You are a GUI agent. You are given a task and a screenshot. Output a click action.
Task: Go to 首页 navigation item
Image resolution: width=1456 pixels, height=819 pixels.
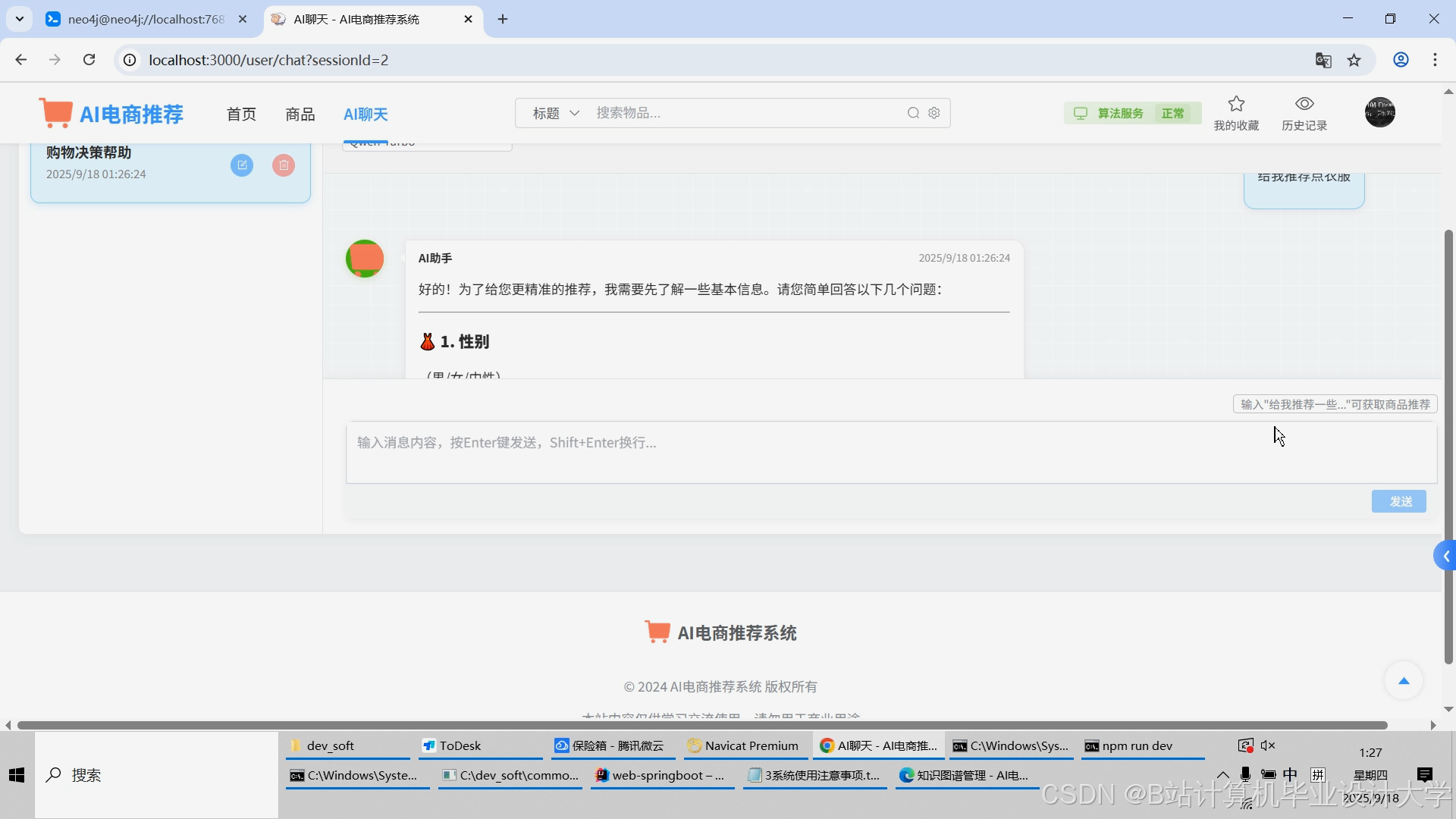click(x=241, y=115)
